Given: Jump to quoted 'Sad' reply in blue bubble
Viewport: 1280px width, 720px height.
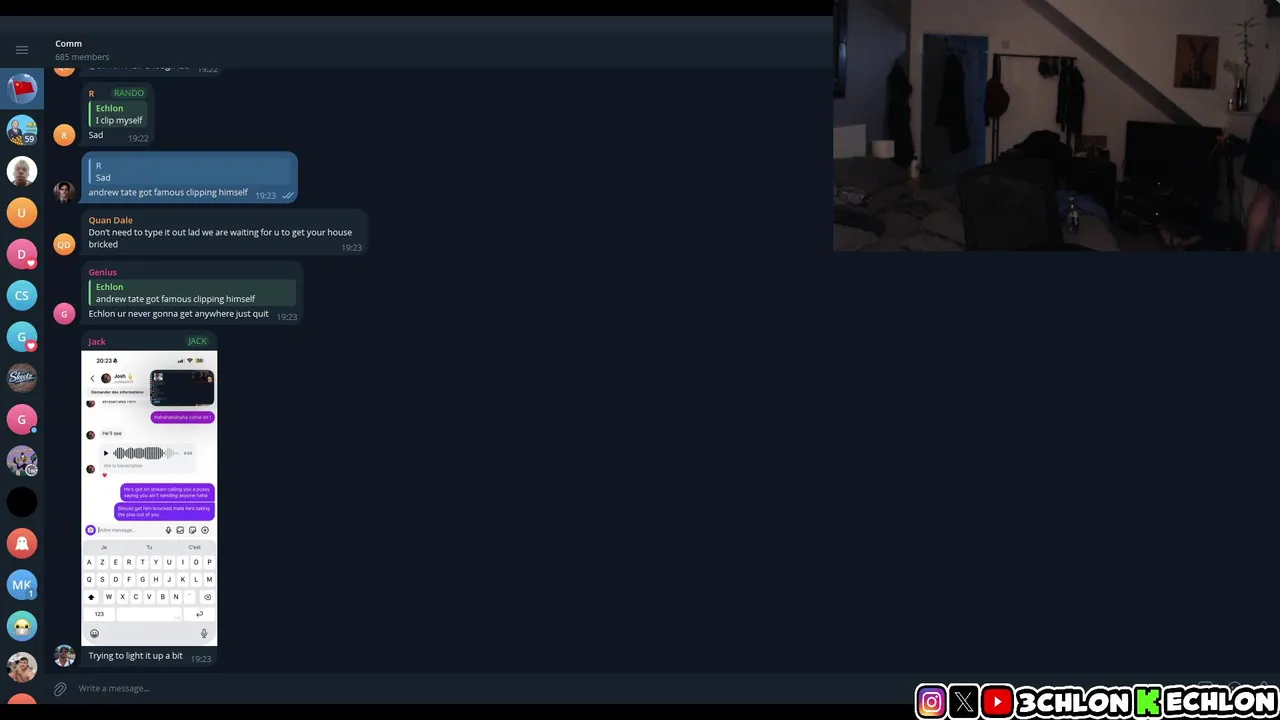Looking at the screenshot, I should (189, 171).
